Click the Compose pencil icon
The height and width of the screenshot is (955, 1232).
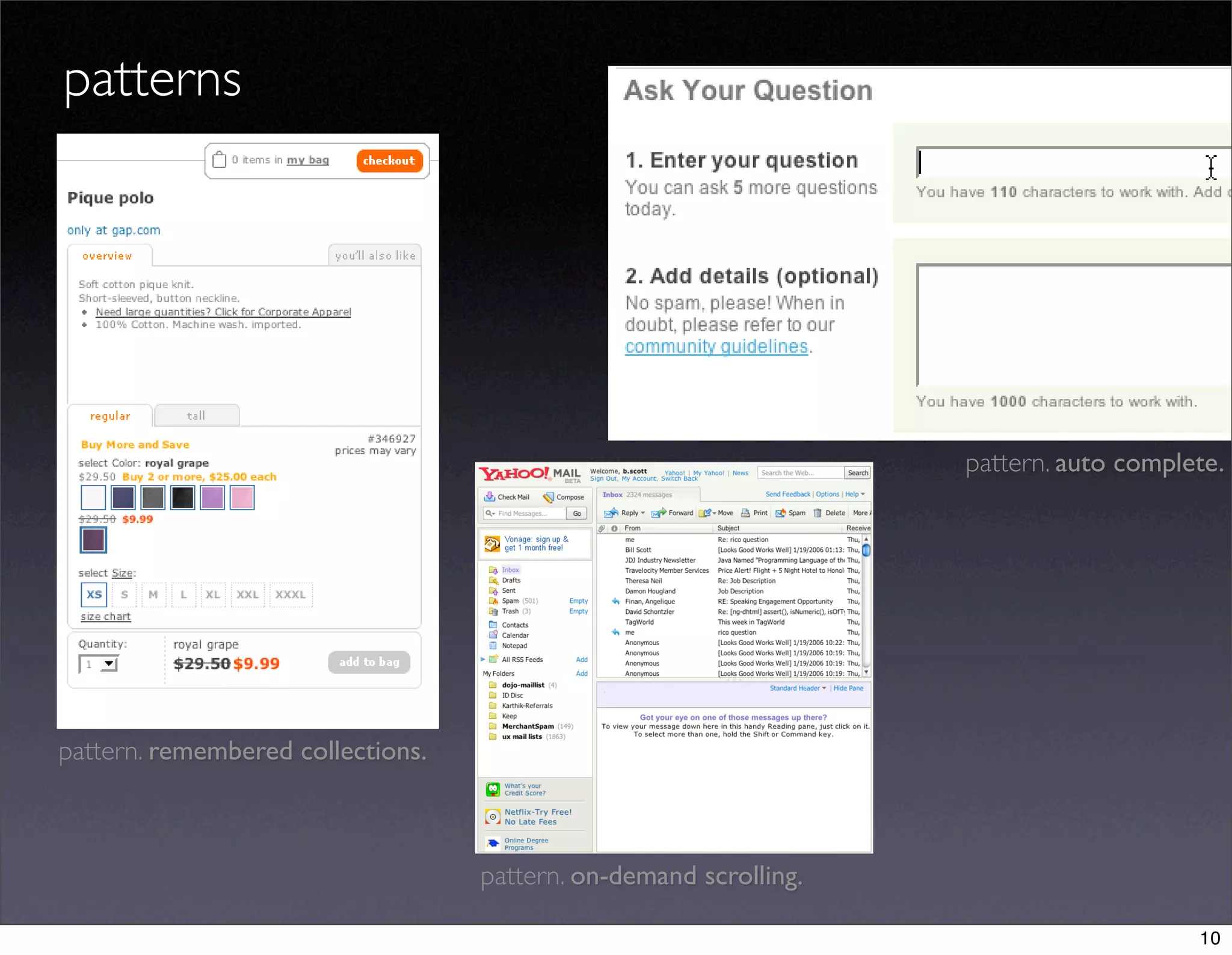[x=548, y=497]
